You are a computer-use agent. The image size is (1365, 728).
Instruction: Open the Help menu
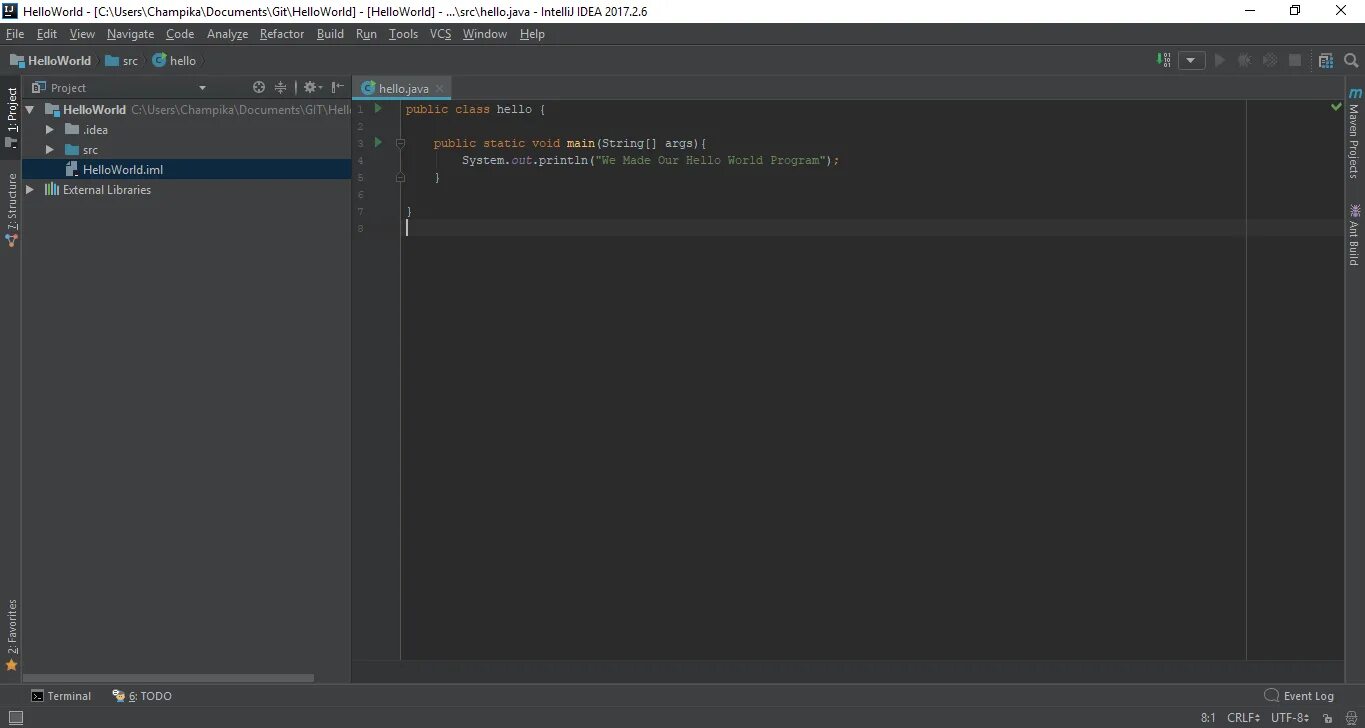point(532,34)
